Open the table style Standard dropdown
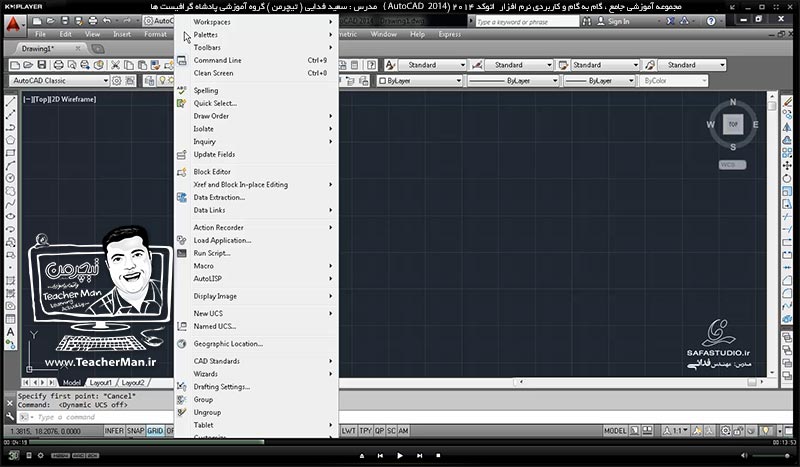 tap(605, 65)
